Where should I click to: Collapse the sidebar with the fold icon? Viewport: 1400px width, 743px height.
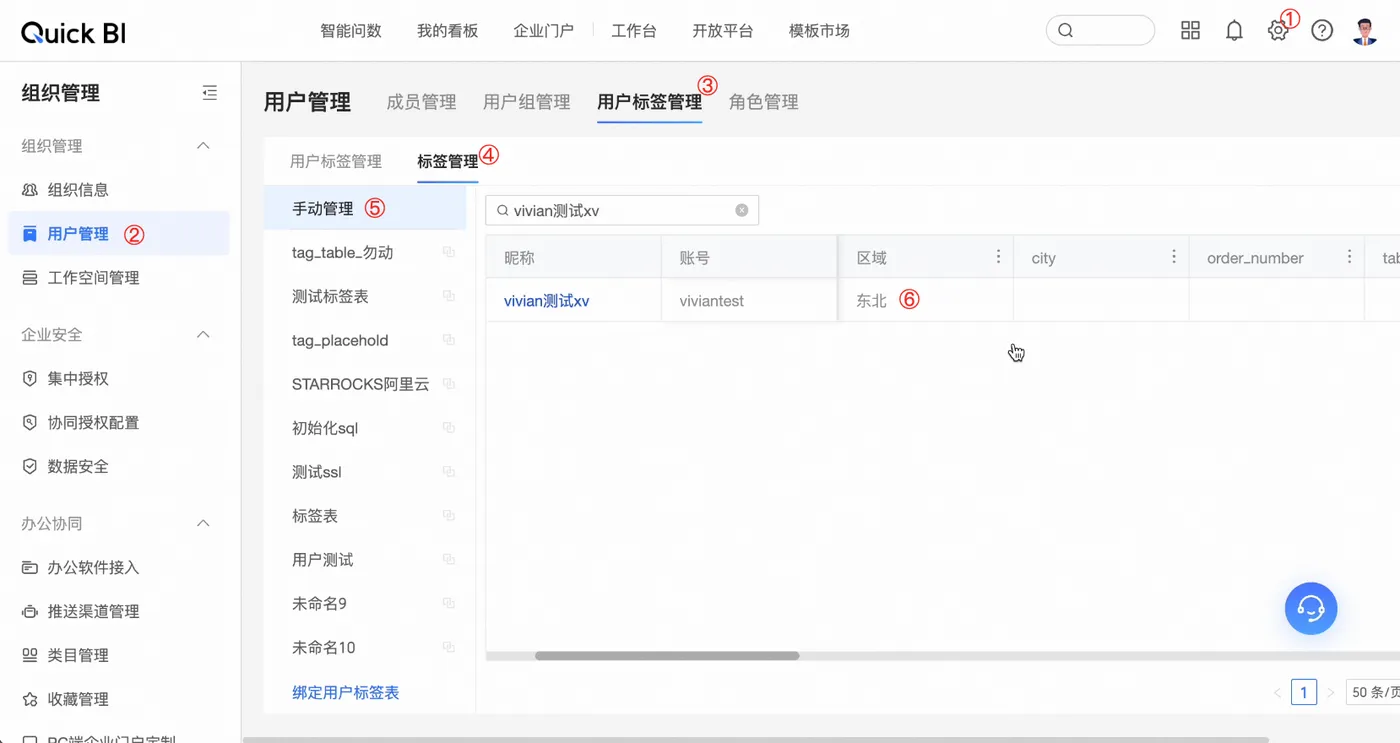click(x=209, y=93)
